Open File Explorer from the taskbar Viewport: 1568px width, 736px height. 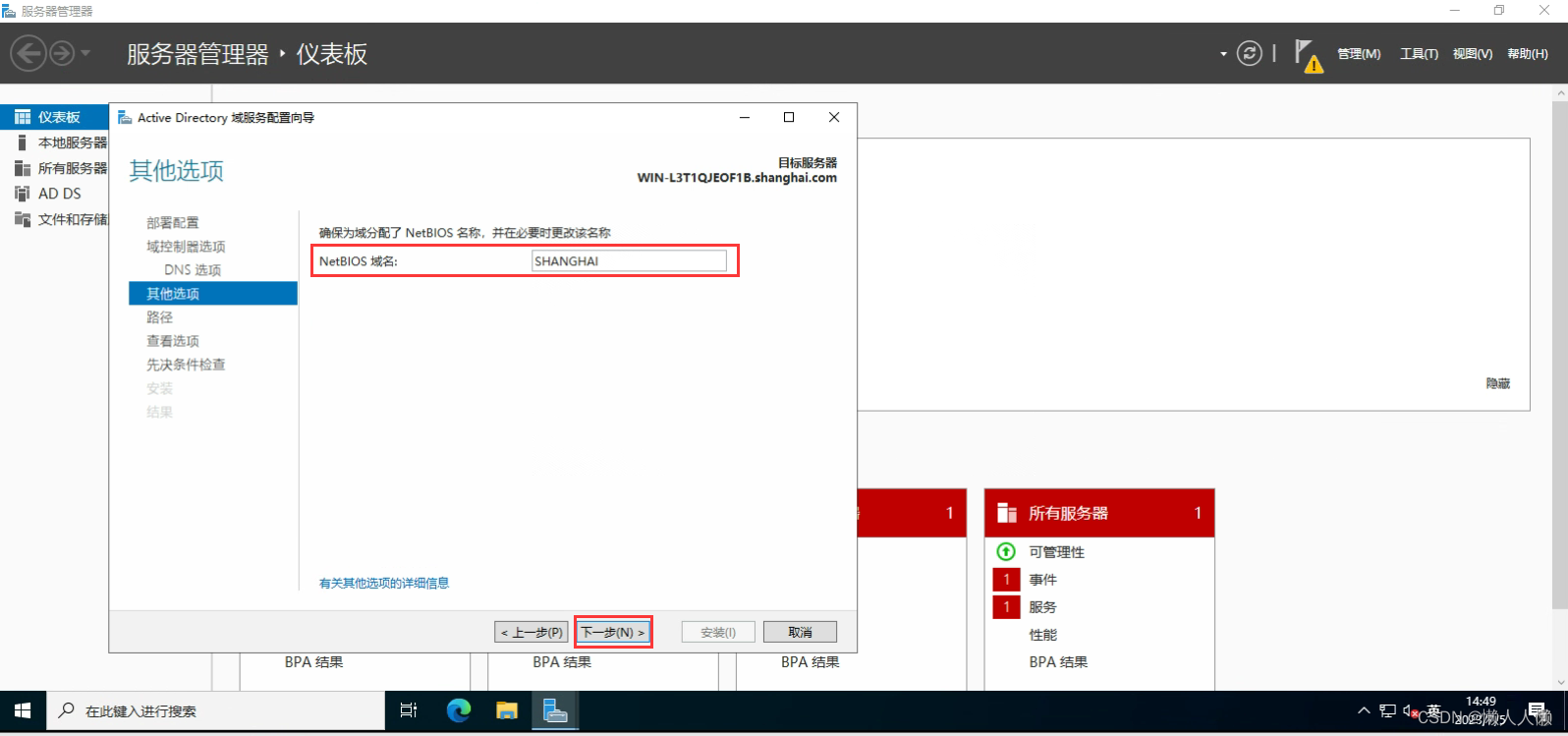[506, 710]
